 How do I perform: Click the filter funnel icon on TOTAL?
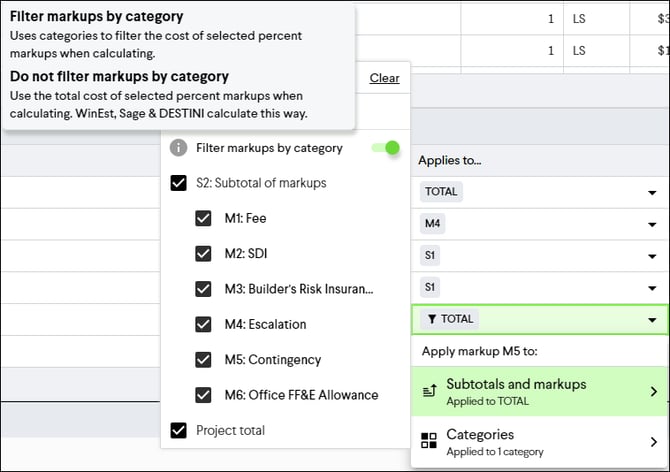pyautogui.click(x=432, y=319)
